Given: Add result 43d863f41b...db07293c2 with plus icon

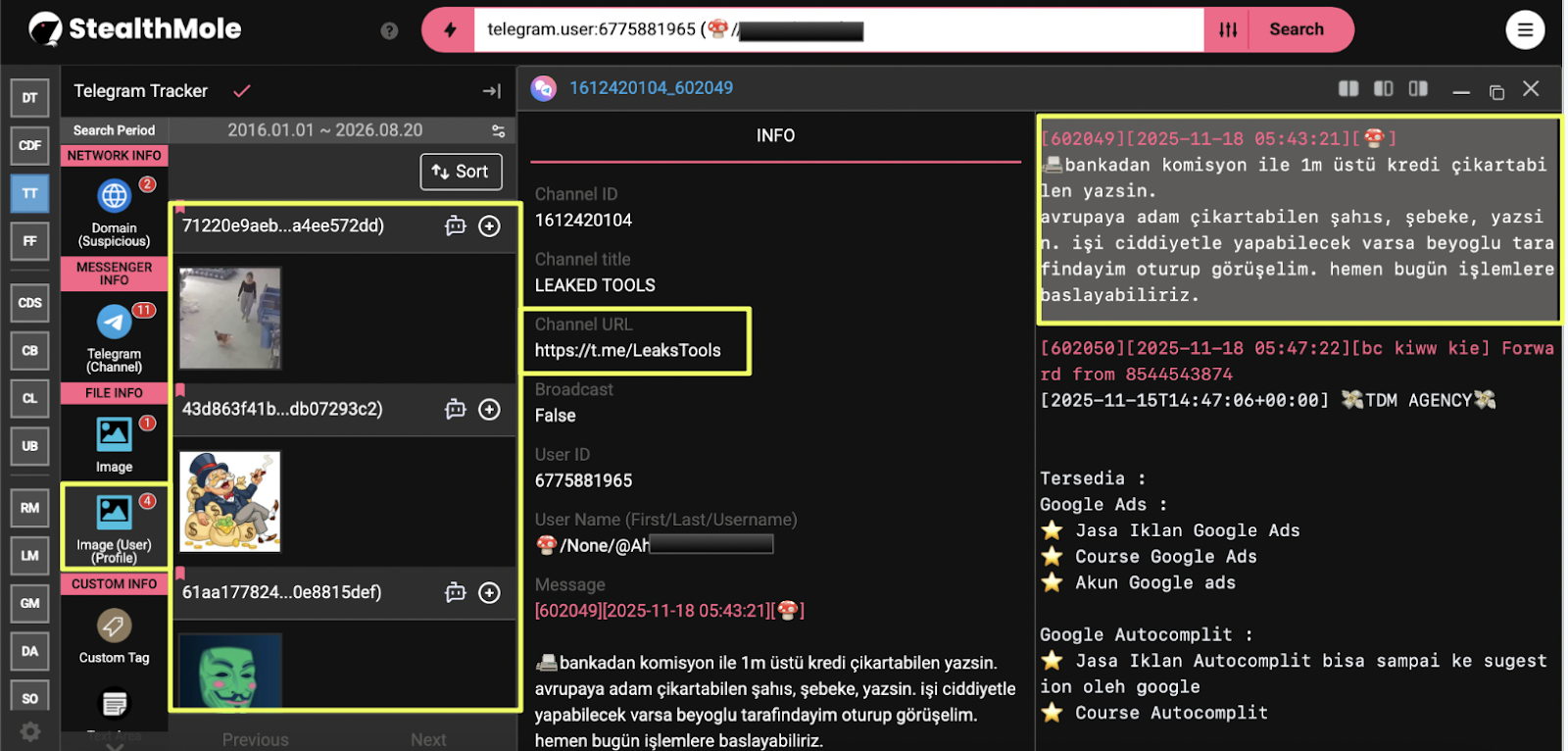Looking at the screenshot, I should tap(489, 410).
